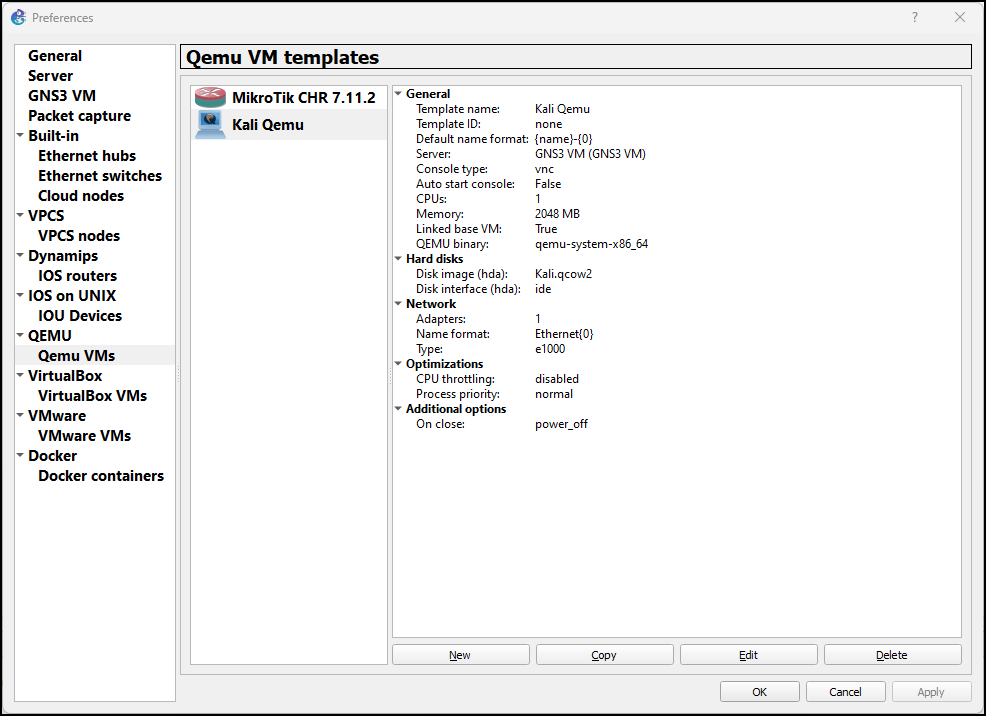Open the General preferences page

point(55,56)
